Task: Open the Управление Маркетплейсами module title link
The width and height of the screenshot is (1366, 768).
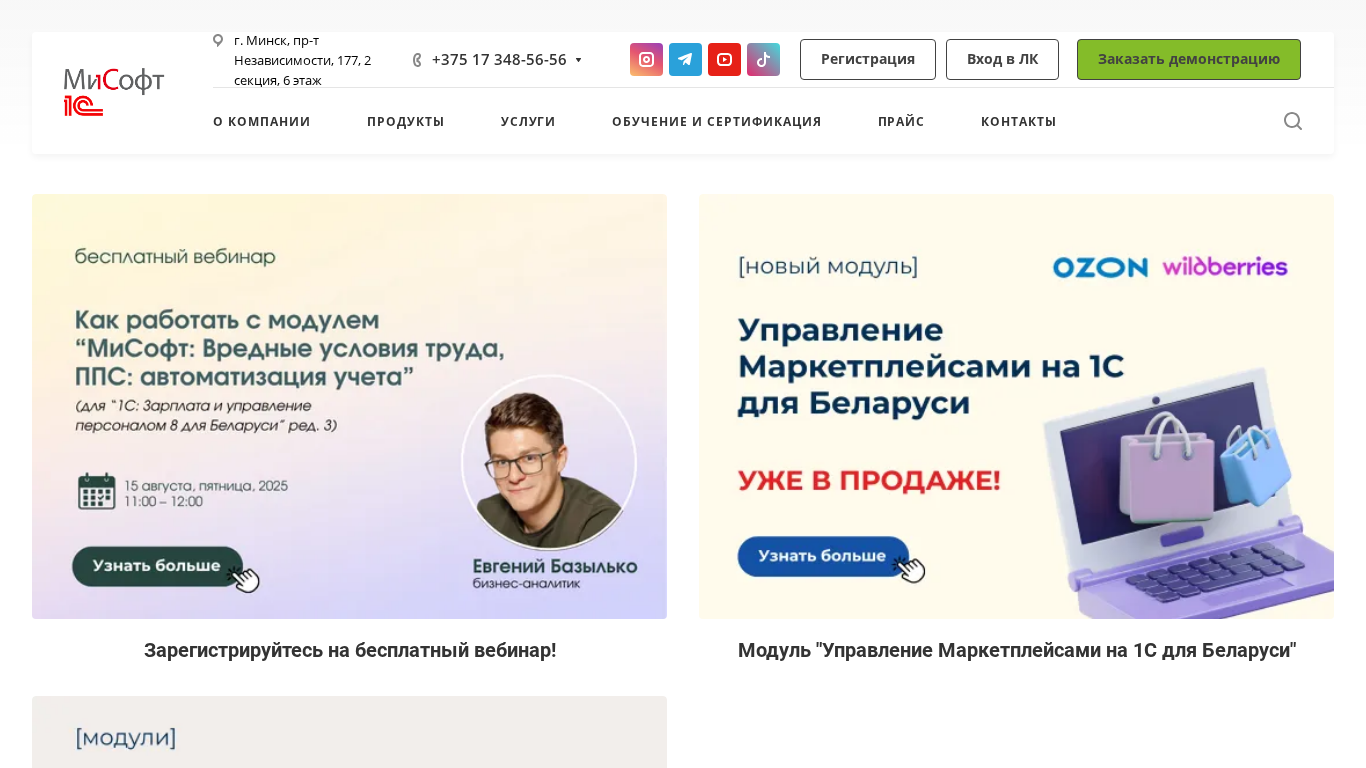Action: click(1017, 650)
